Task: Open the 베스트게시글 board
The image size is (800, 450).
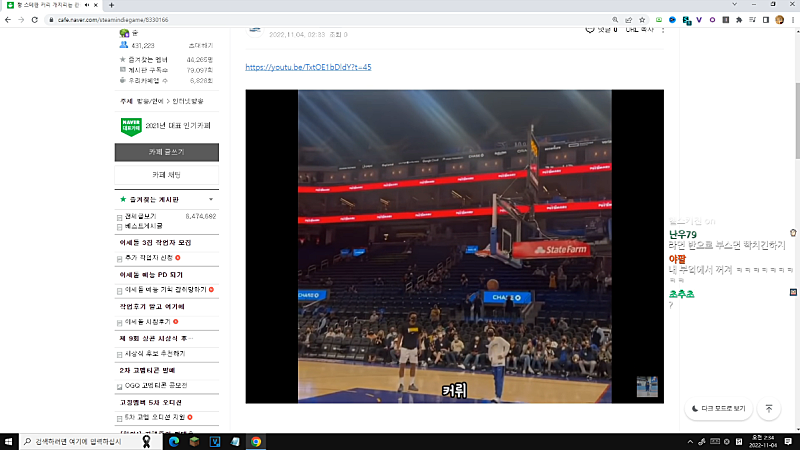Action: (x=144, y=226)
